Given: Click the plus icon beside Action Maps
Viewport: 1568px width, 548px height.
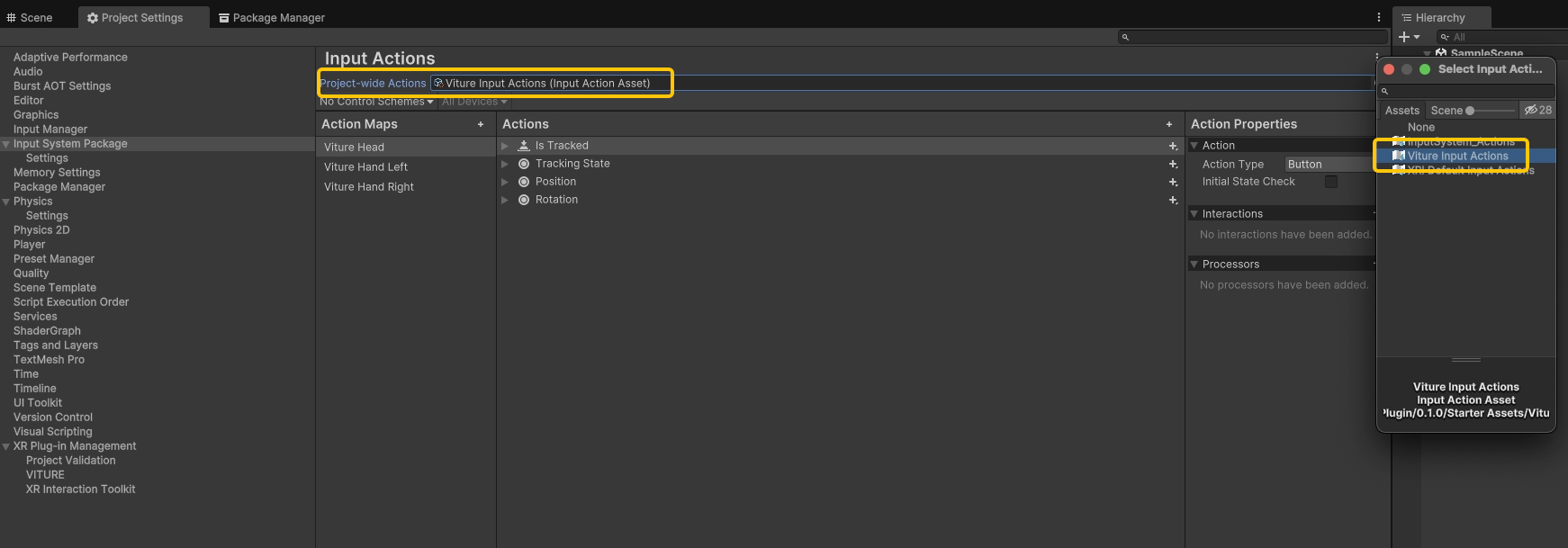Looking at the screenshot, I should [x=481, y=124].
